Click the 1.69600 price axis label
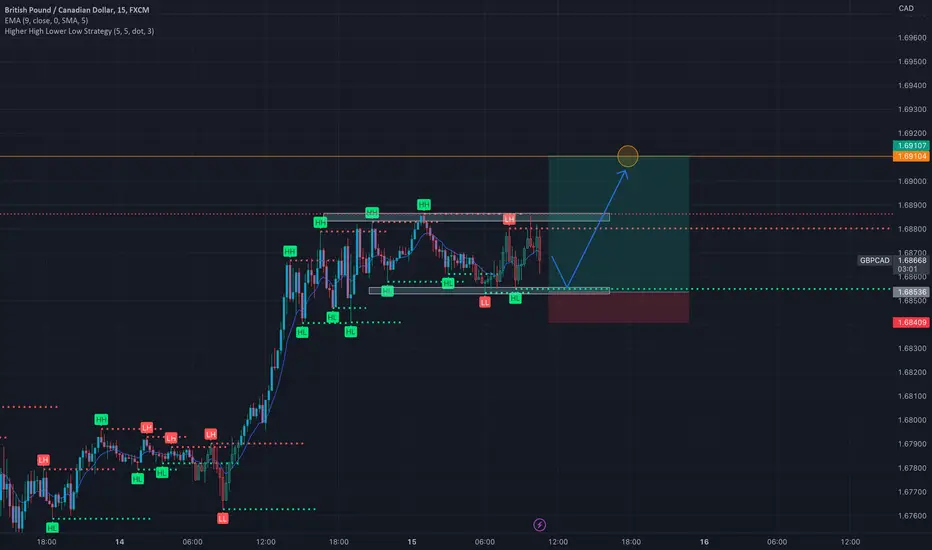932x550 pixels. [x=912, y=37]
